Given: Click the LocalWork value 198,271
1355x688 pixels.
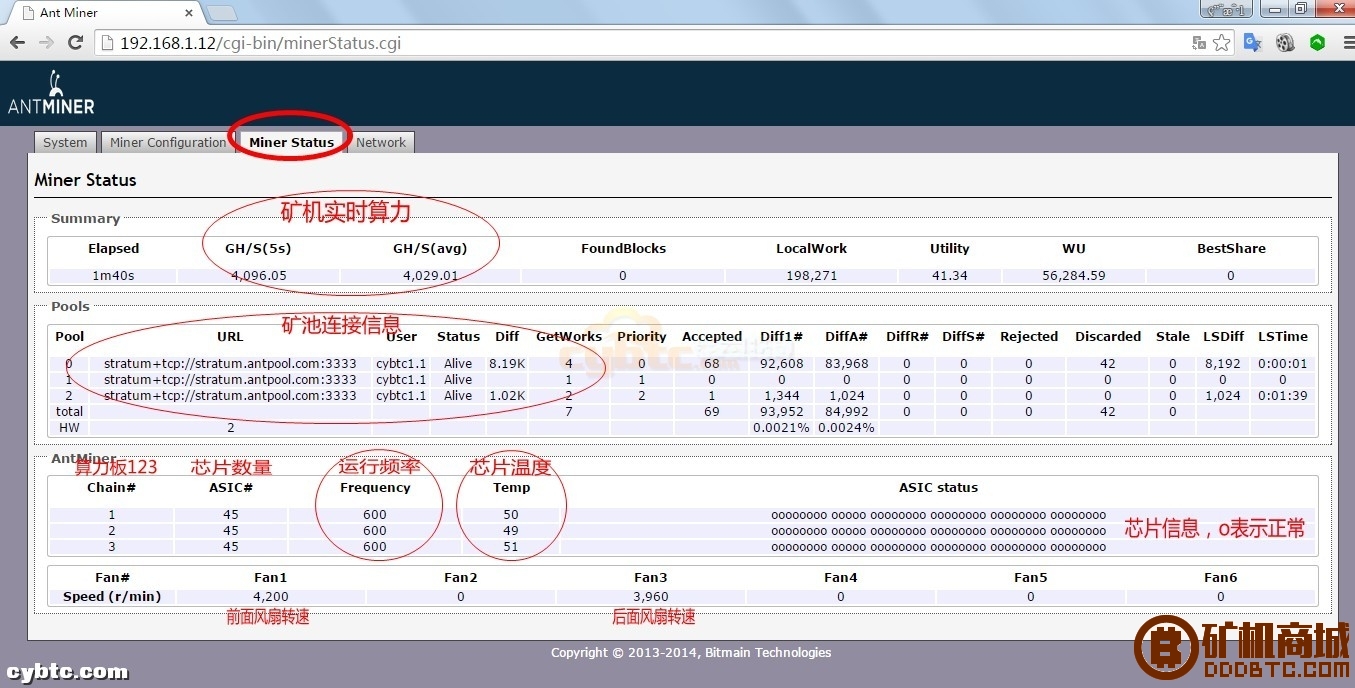Looking at the screenshot, I should (x=811, y=275).
